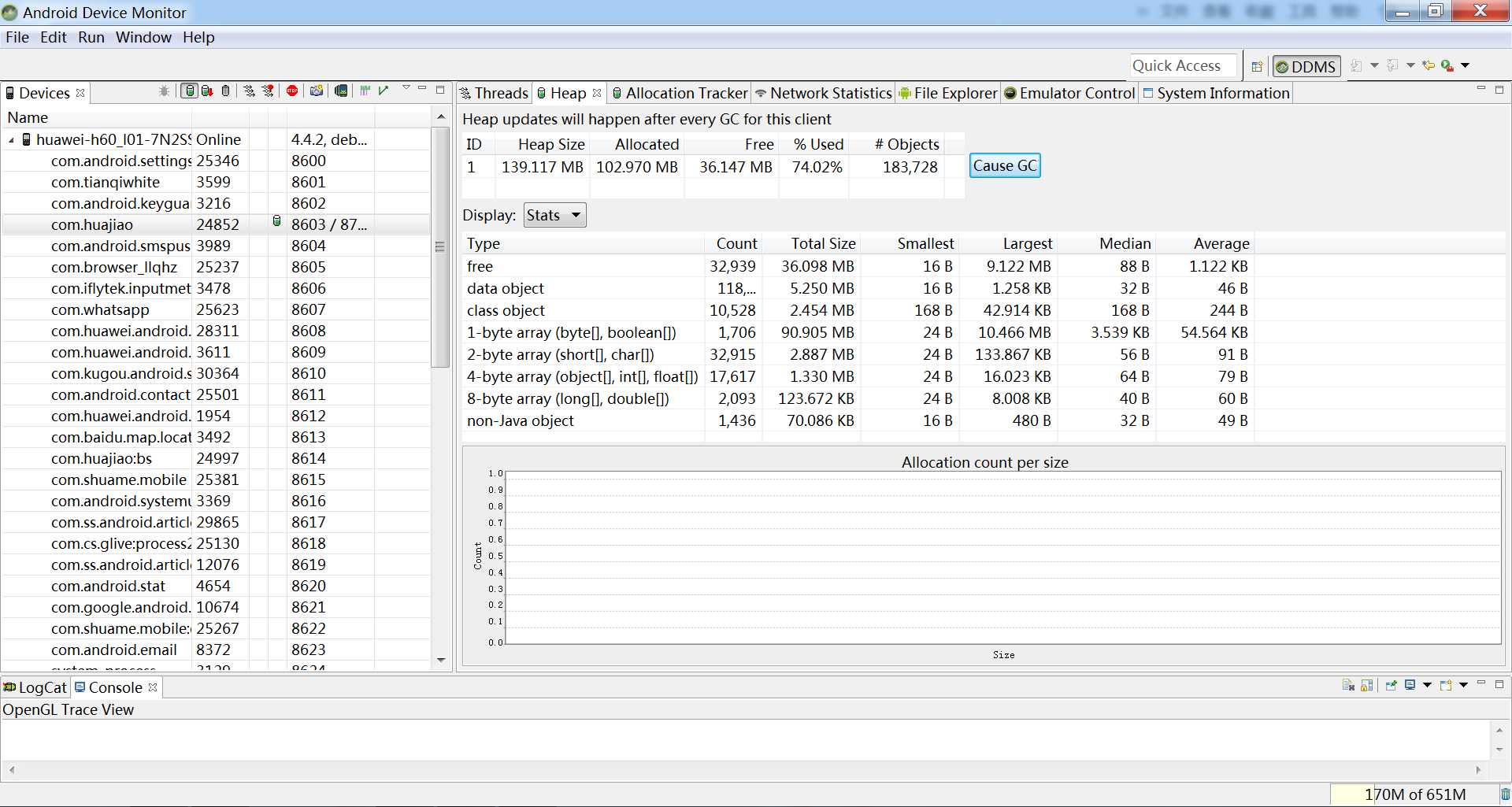The height and width of the screenshot is (807, 1512).
Task: Select the com.huajiao process row
Action: (x=217, y=224)
